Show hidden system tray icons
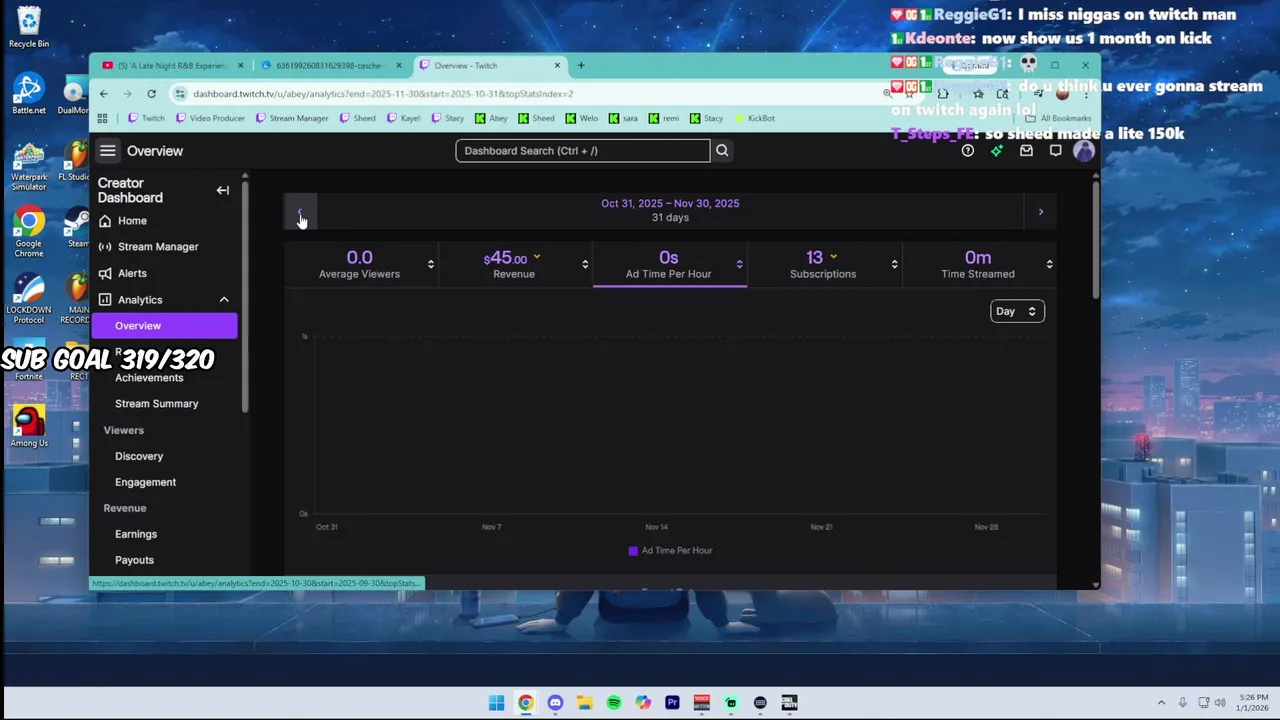The image size is (1280, 720). pos(1161,703)
